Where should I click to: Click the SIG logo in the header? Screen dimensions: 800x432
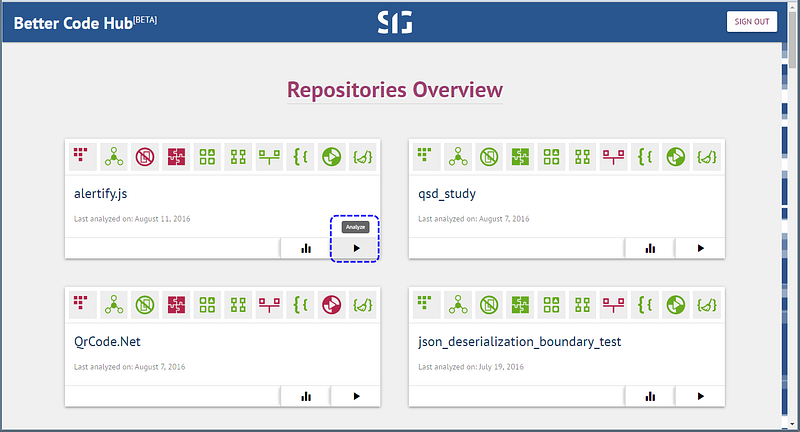(395, 22)
